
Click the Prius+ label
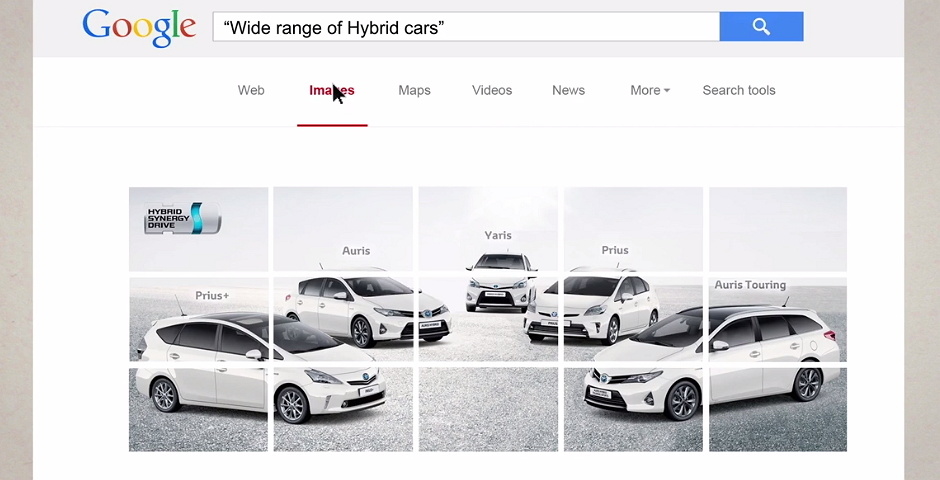212,295
